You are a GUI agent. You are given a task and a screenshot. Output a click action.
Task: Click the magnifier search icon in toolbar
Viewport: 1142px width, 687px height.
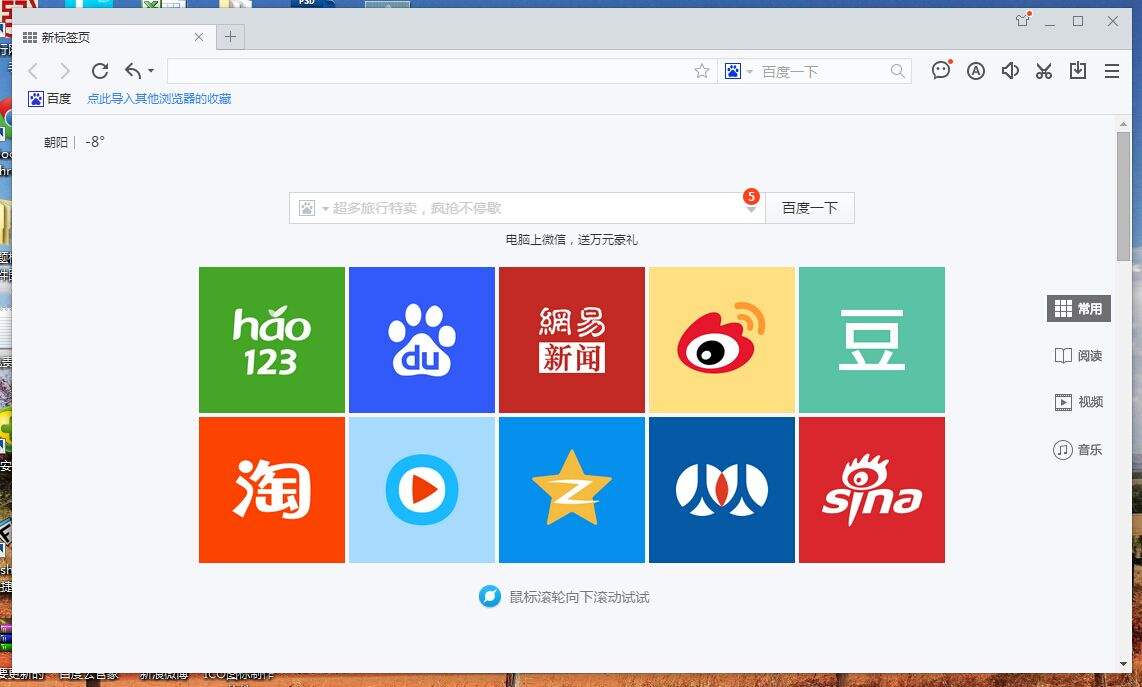coord(897,71)
